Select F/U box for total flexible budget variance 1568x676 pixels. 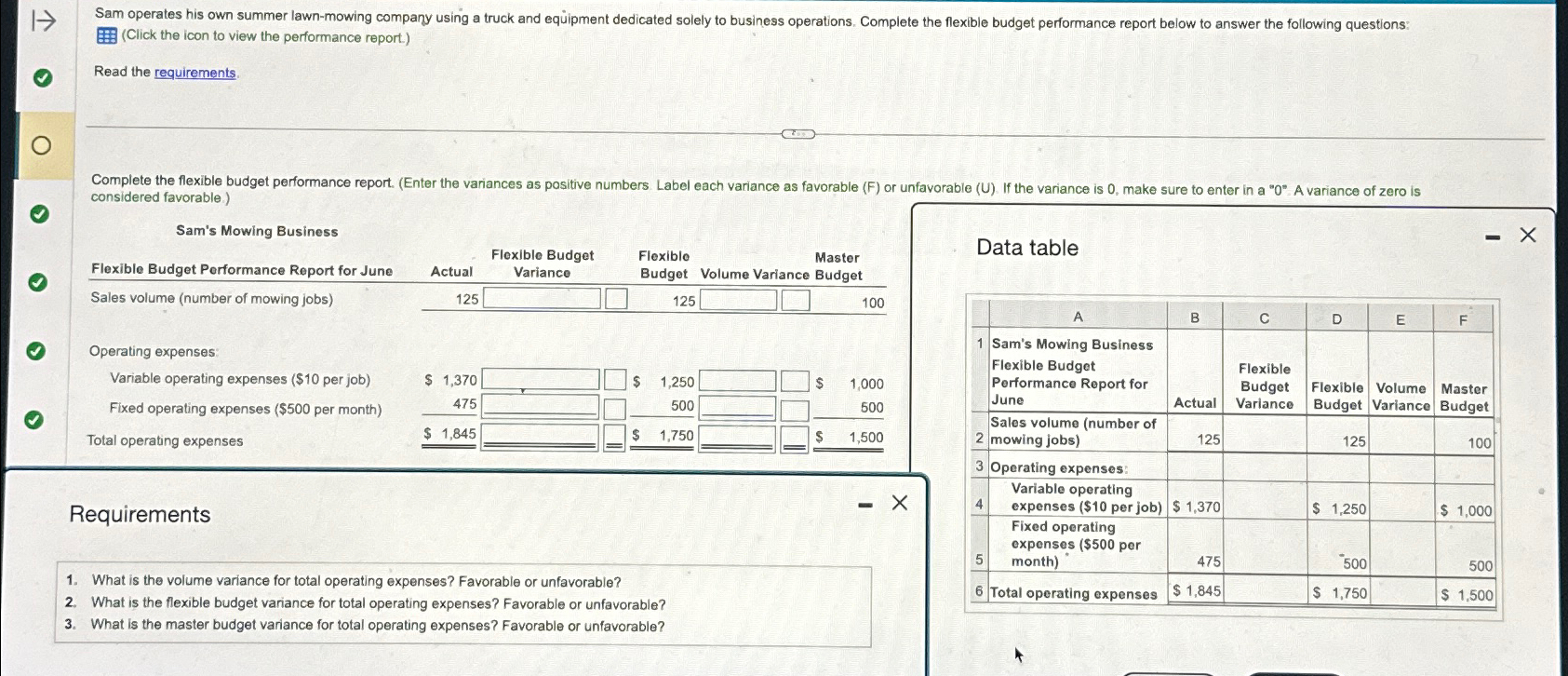614,437
